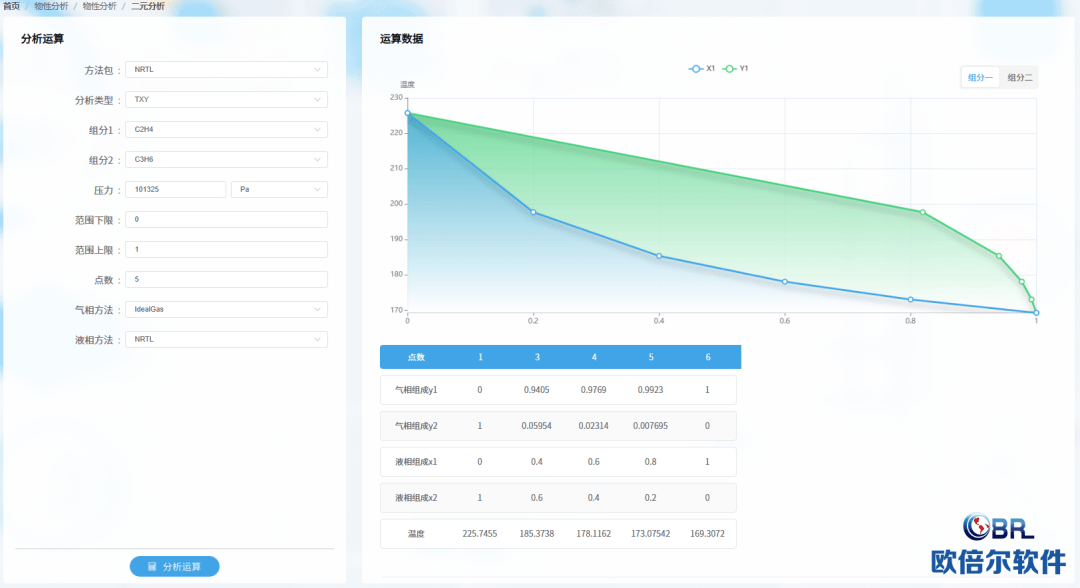Open the 液相方法 NRTL dropdown

226,339
